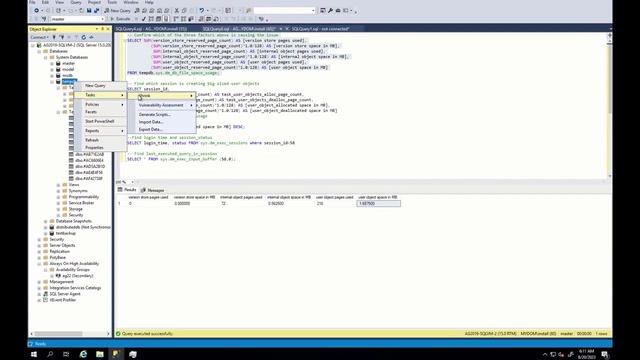
Task: Select the PolyBase folder
Action: pos(58,258)
